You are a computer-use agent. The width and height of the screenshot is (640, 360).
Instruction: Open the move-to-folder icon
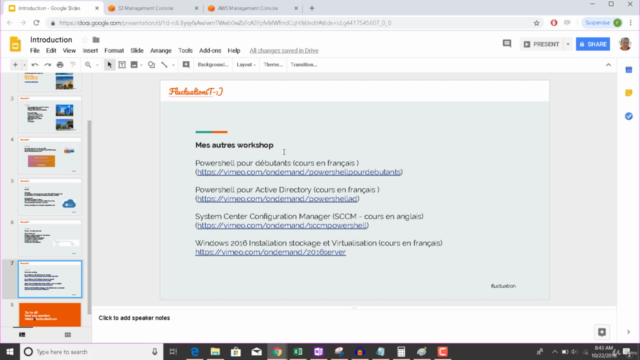coord(96,40)
